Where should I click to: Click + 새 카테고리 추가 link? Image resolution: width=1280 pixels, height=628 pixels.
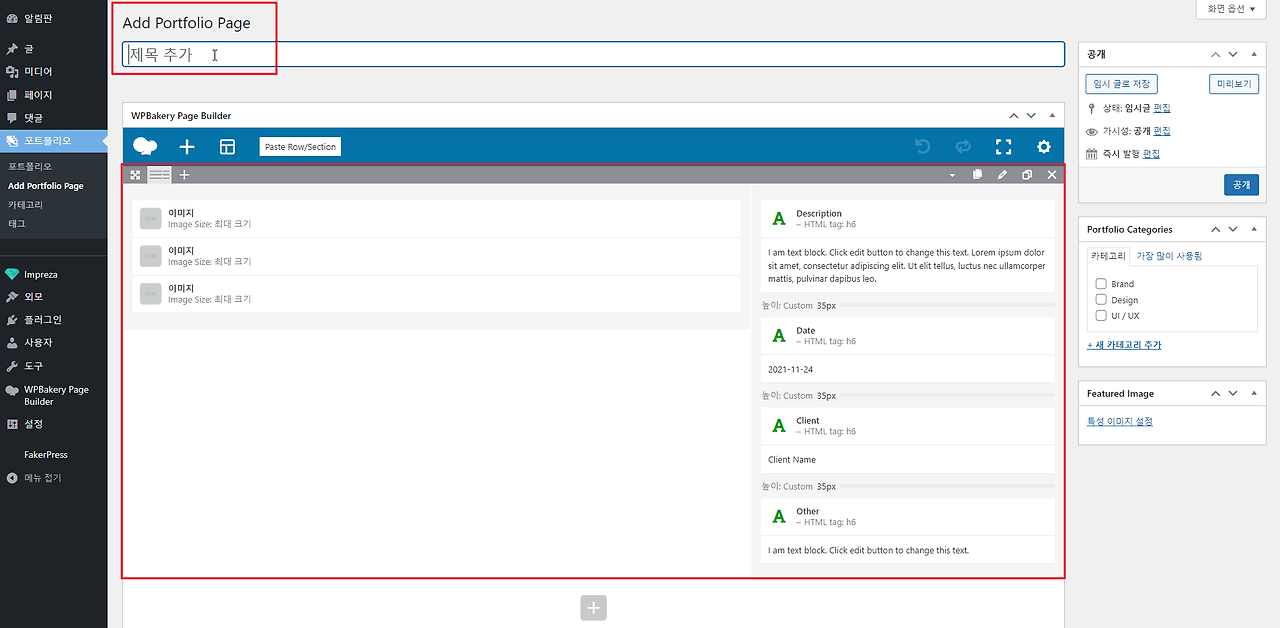pos(1124,345)
